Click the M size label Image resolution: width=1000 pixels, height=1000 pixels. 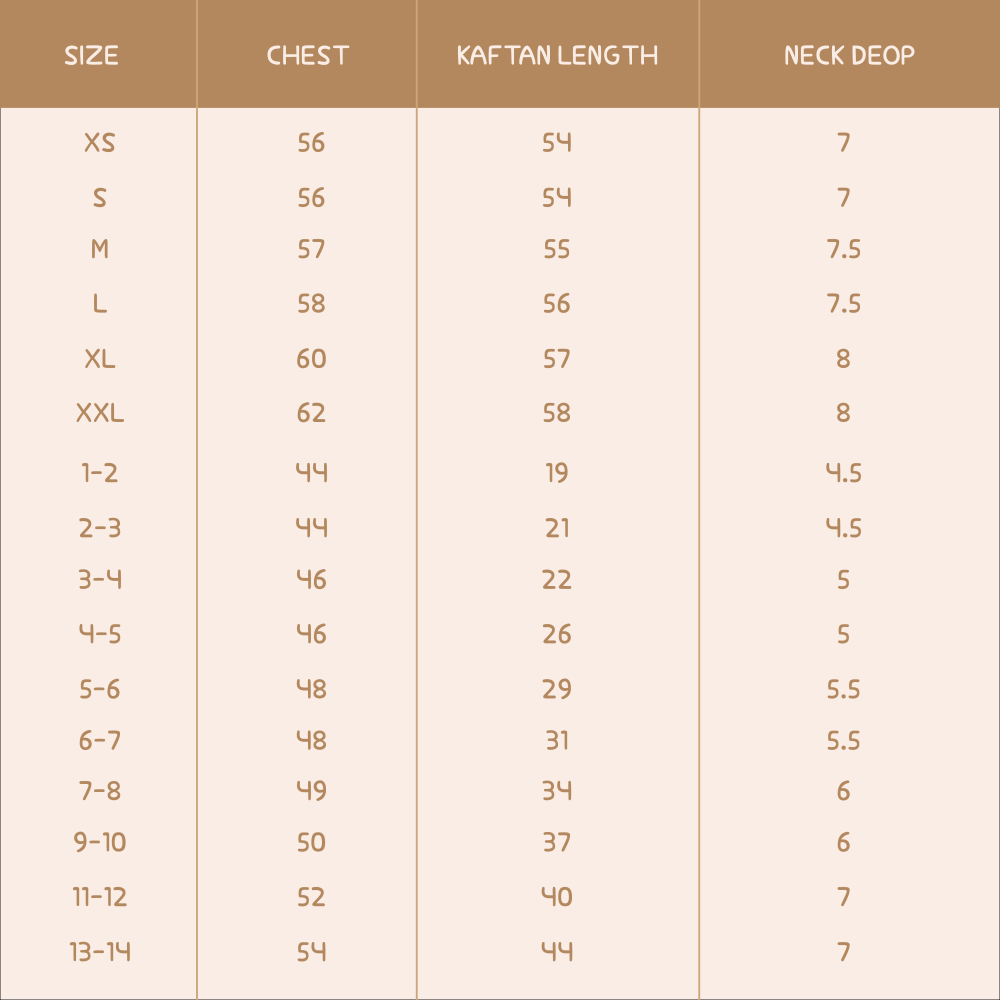100,249
